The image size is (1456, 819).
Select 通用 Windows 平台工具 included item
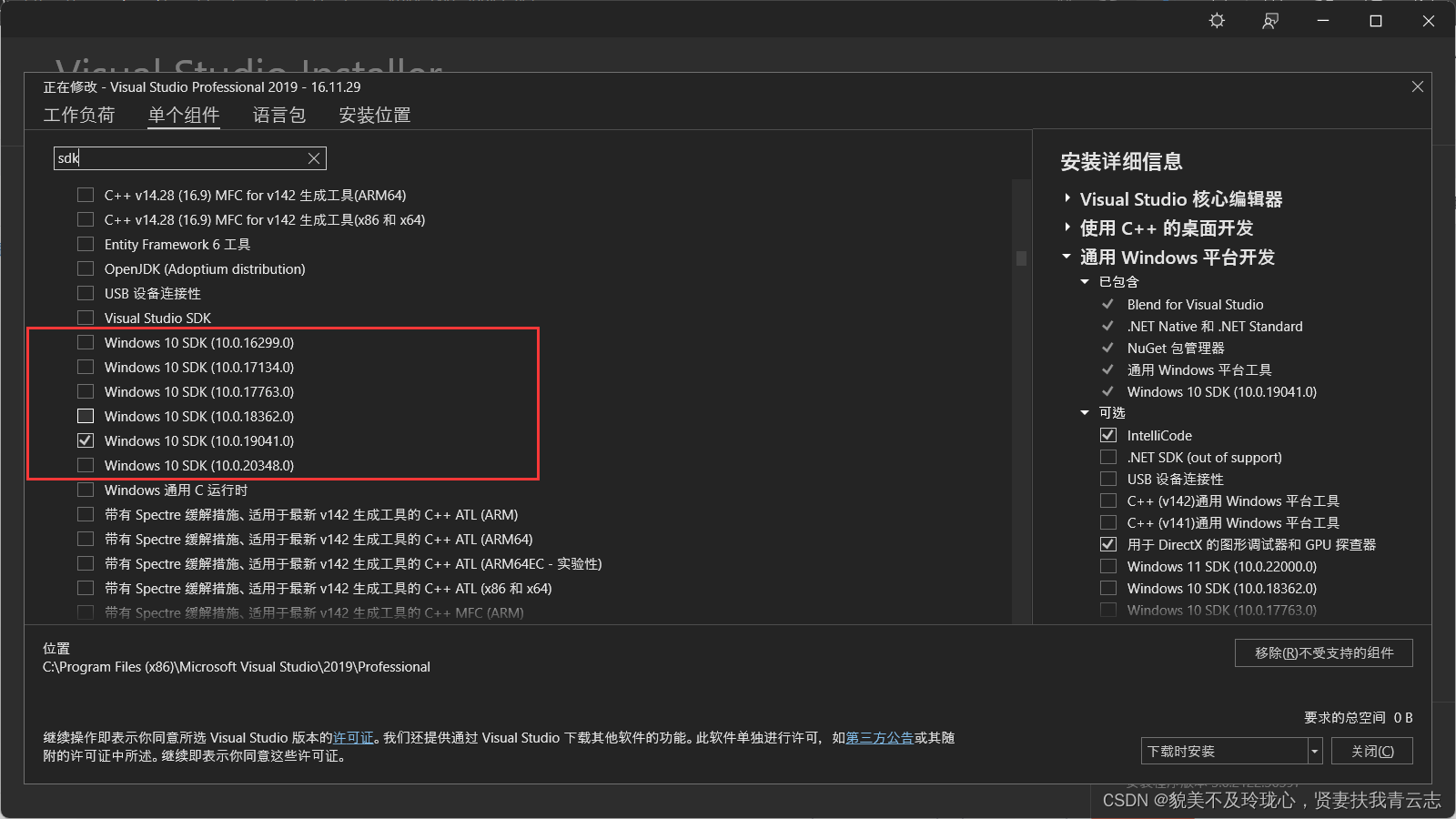(1199, 370)
